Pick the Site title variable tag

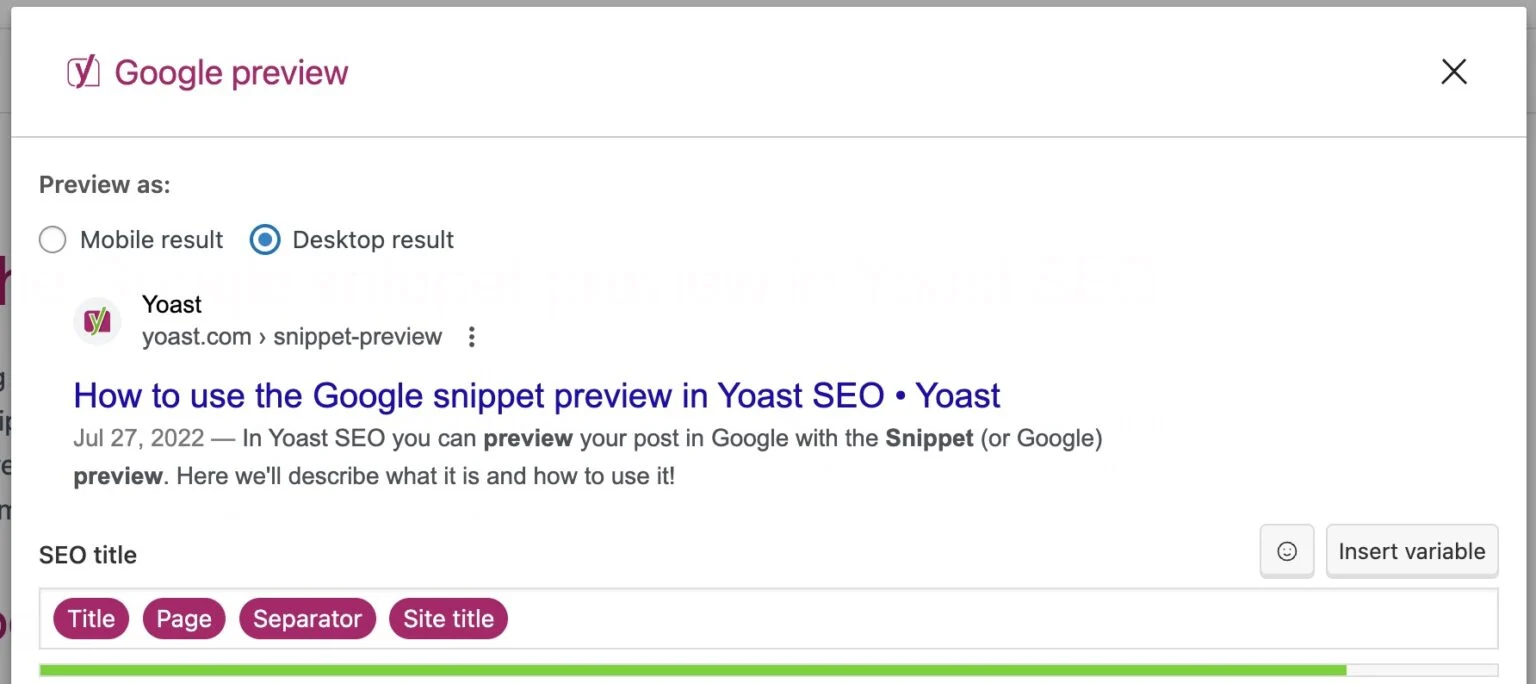[448, 619]
